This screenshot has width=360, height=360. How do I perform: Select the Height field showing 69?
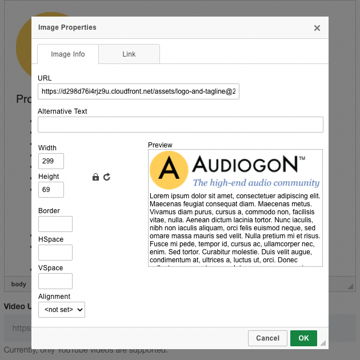click(51, 190)
